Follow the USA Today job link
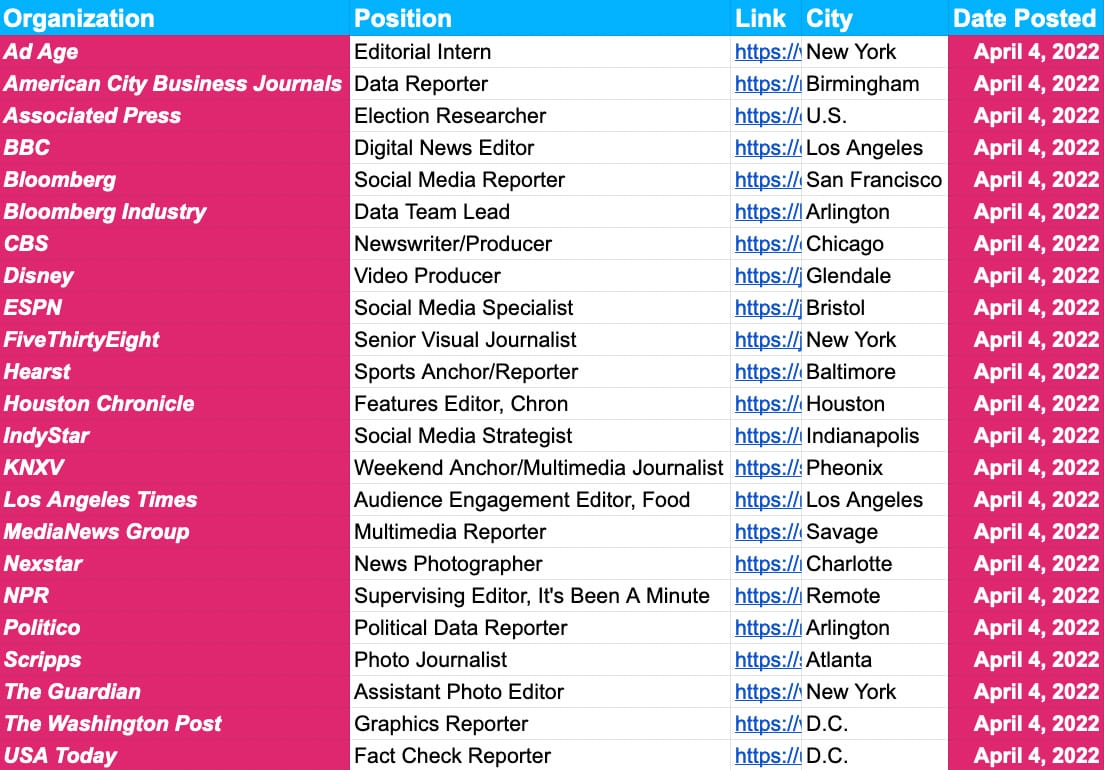Viewport: 1104px width, 770px height. 767,756
